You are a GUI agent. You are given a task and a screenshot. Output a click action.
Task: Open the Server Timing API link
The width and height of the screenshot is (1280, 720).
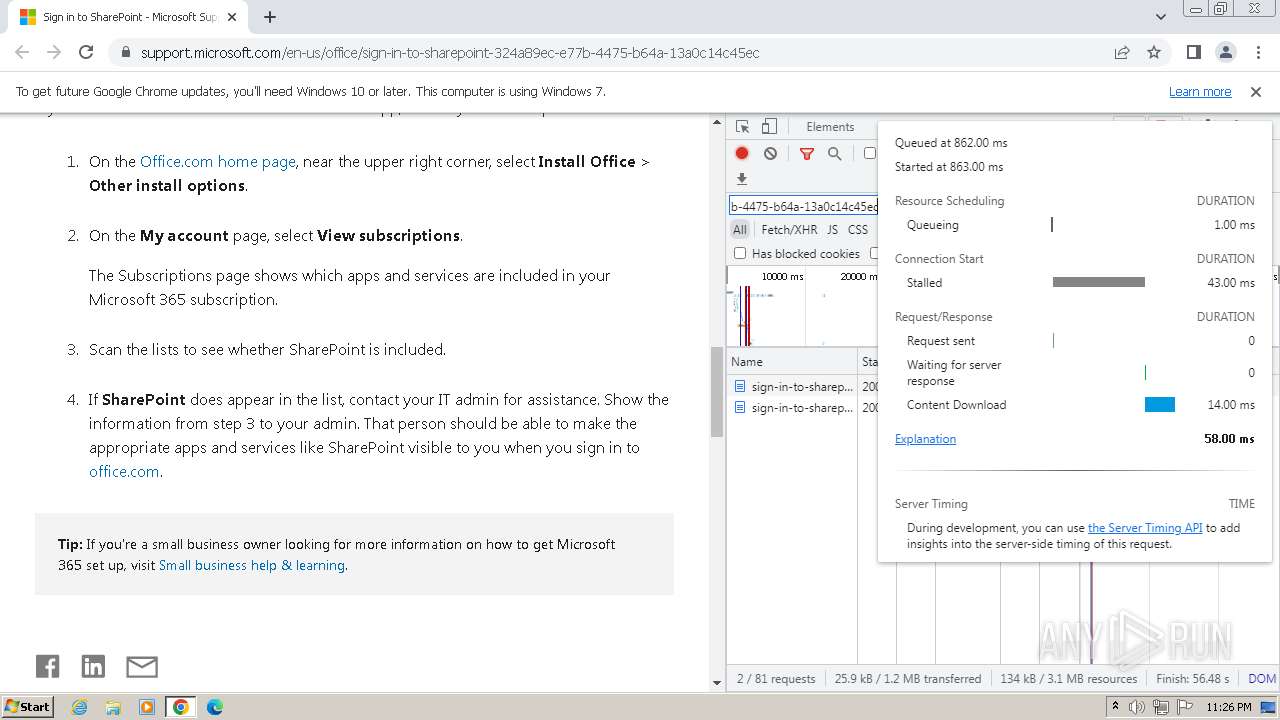coord(1145,528)
